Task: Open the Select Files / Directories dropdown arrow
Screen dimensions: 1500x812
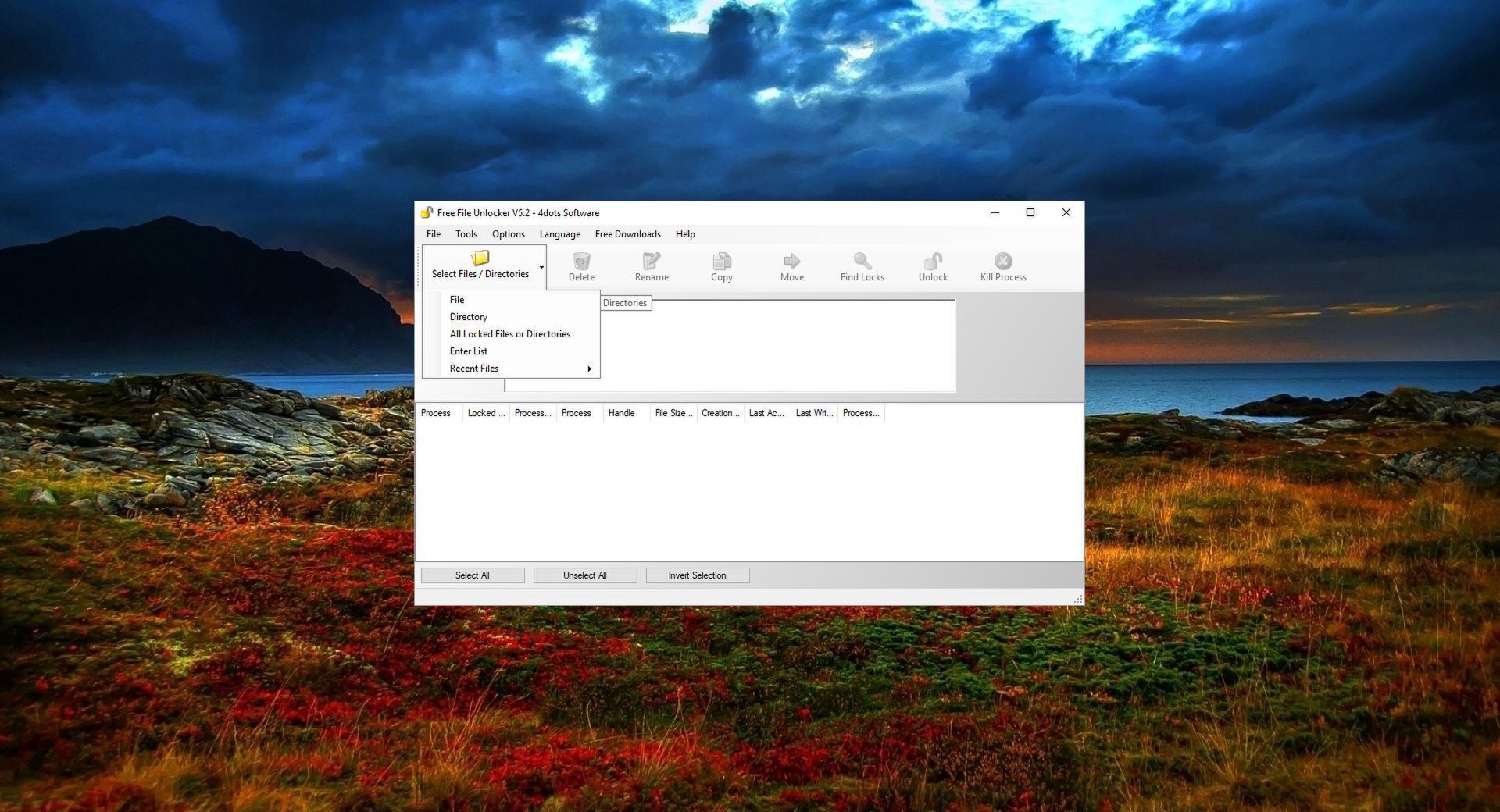Action: click(541, 266)
